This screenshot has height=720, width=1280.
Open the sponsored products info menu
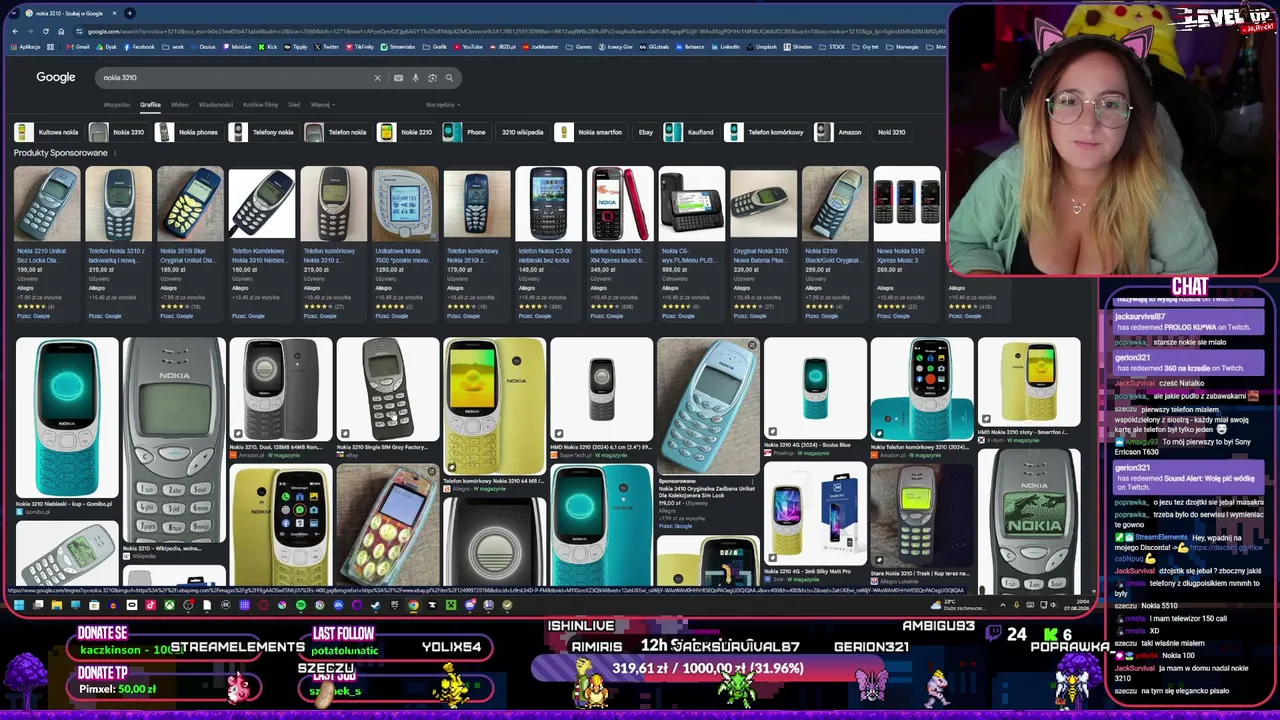(115, 153)
